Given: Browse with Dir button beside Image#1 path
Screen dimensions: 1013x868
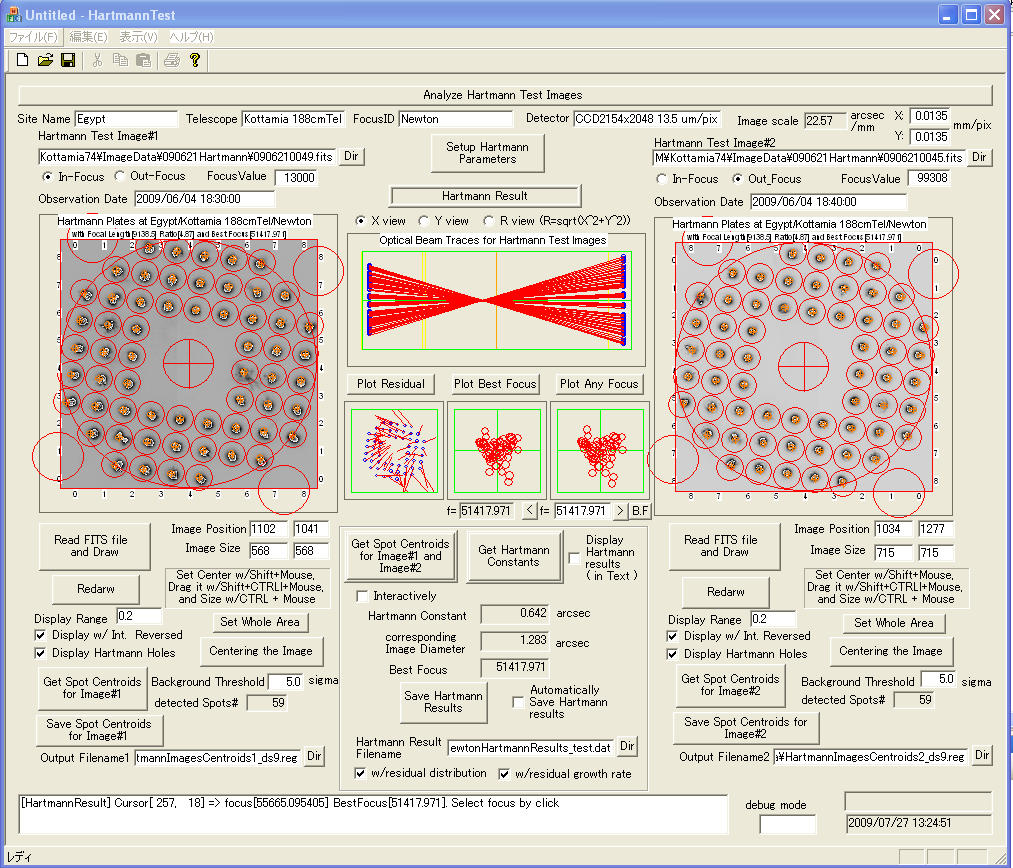Looking at the screenshot, I should click(x=350, y=156).
